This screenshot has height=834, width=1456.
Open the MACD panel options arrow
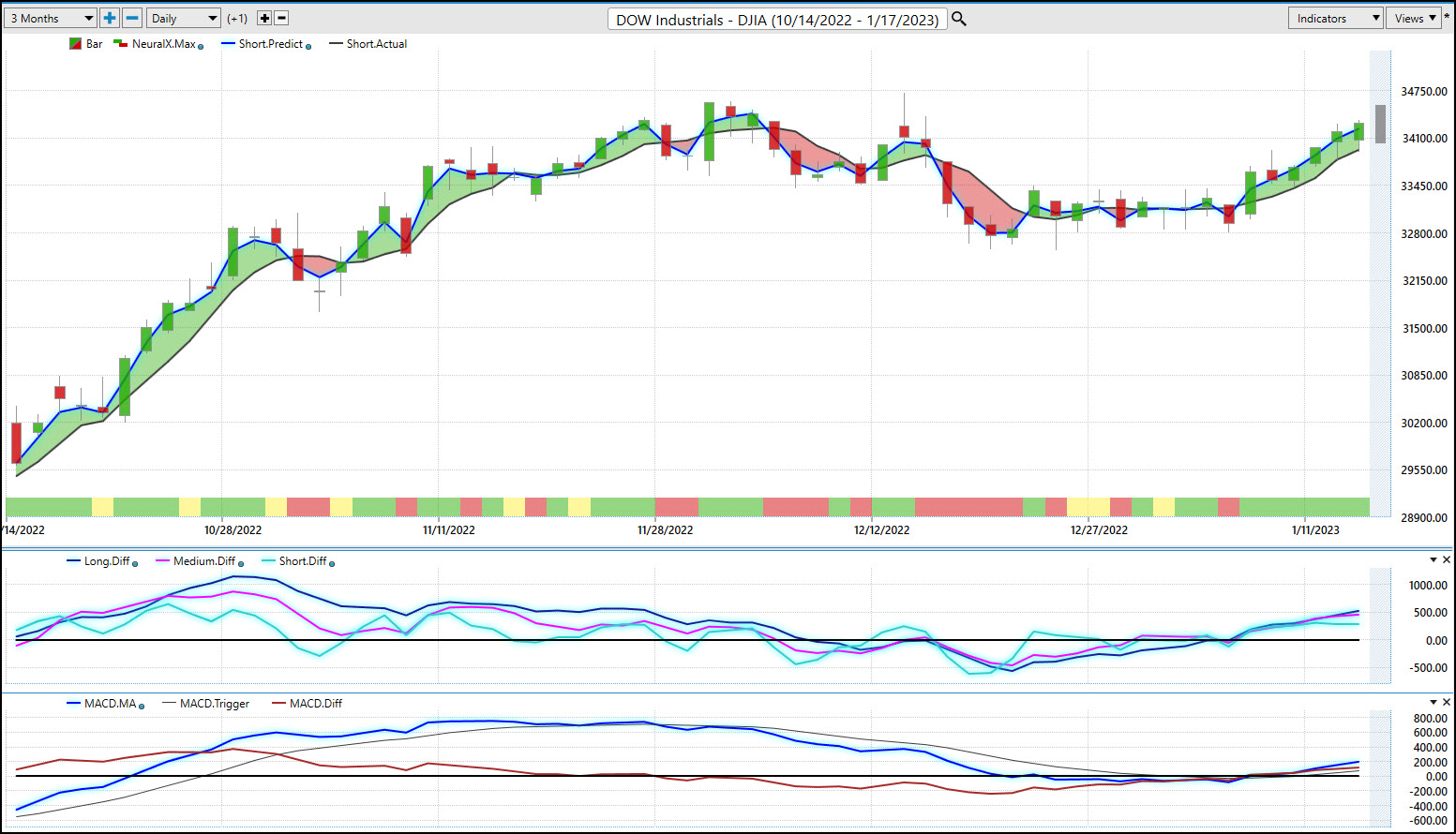click(x=1433, y=702)
